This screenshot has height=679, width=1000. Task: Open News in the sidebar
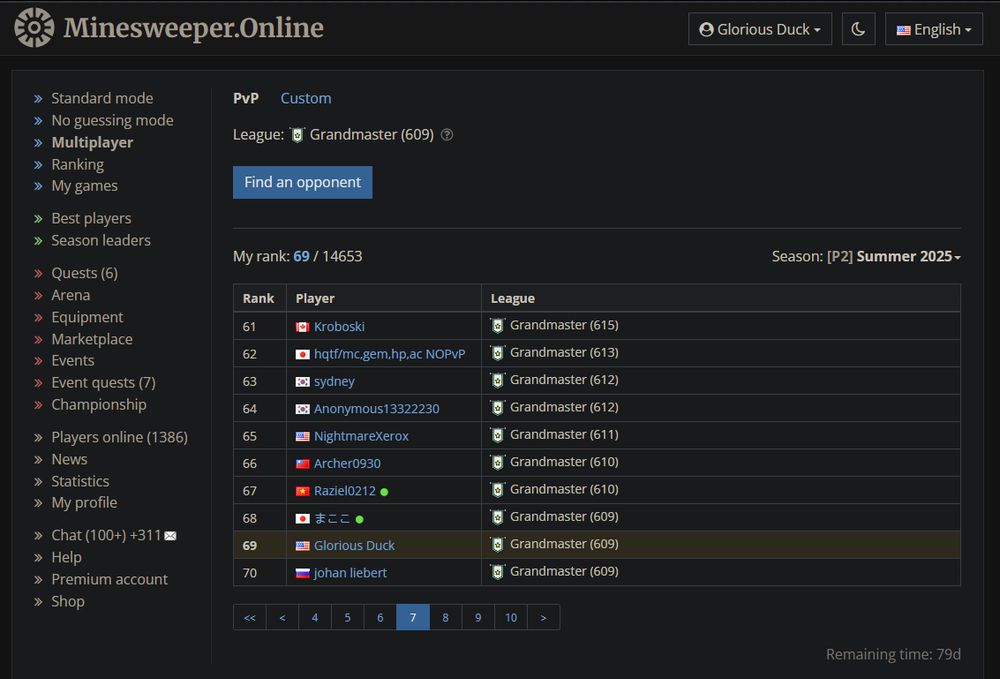click(69, 459)
